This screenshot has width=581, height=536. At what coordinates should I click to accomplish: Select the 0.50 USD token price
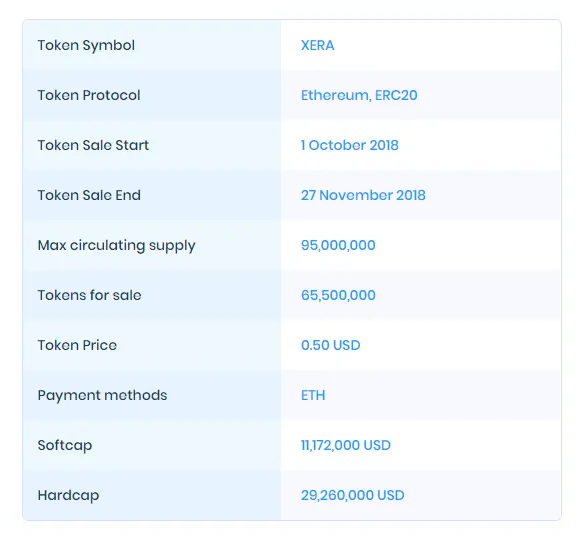click(x=331, y=345)
